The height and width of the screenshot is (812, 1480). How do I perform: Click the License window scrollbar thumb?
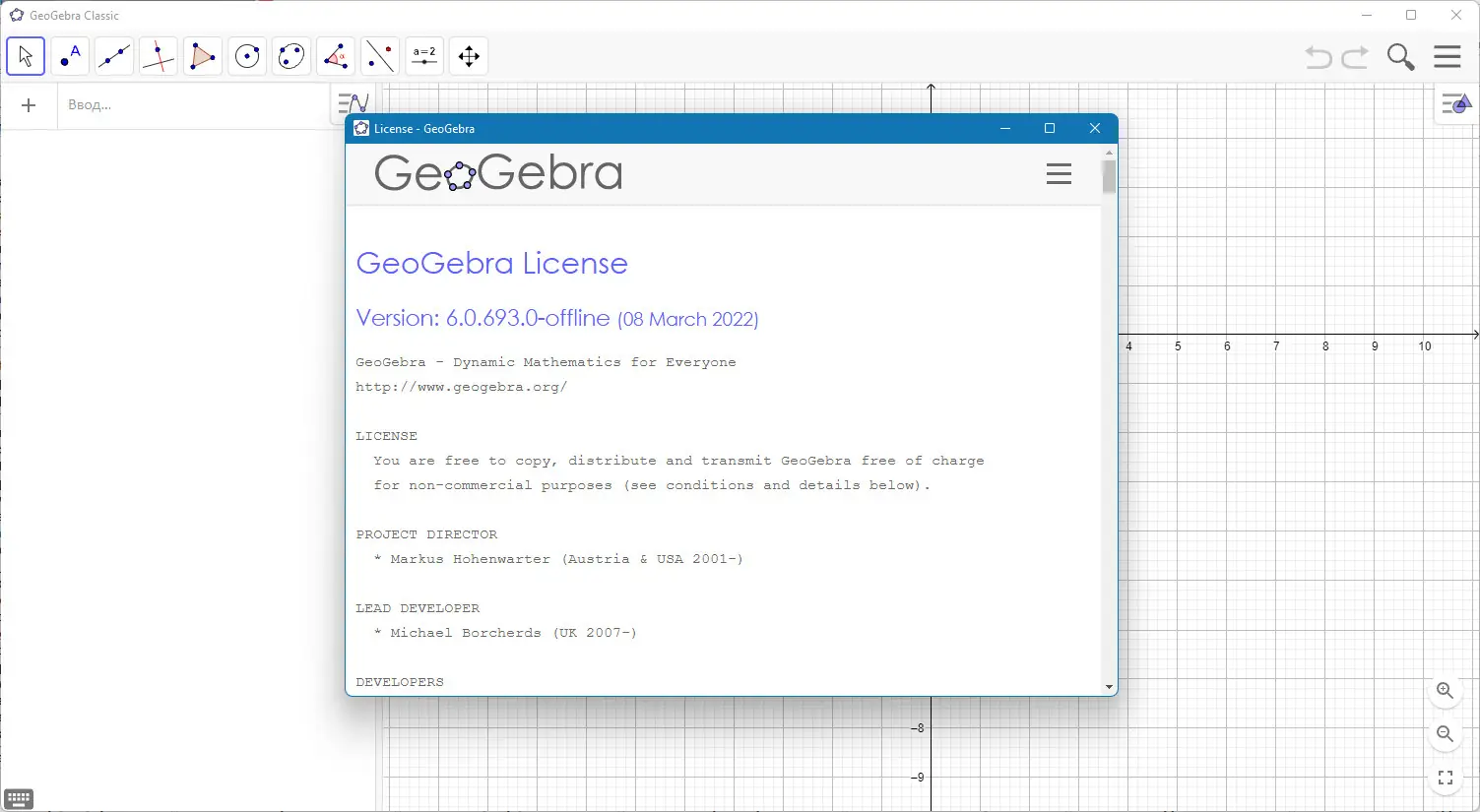tap(1109, 177)
